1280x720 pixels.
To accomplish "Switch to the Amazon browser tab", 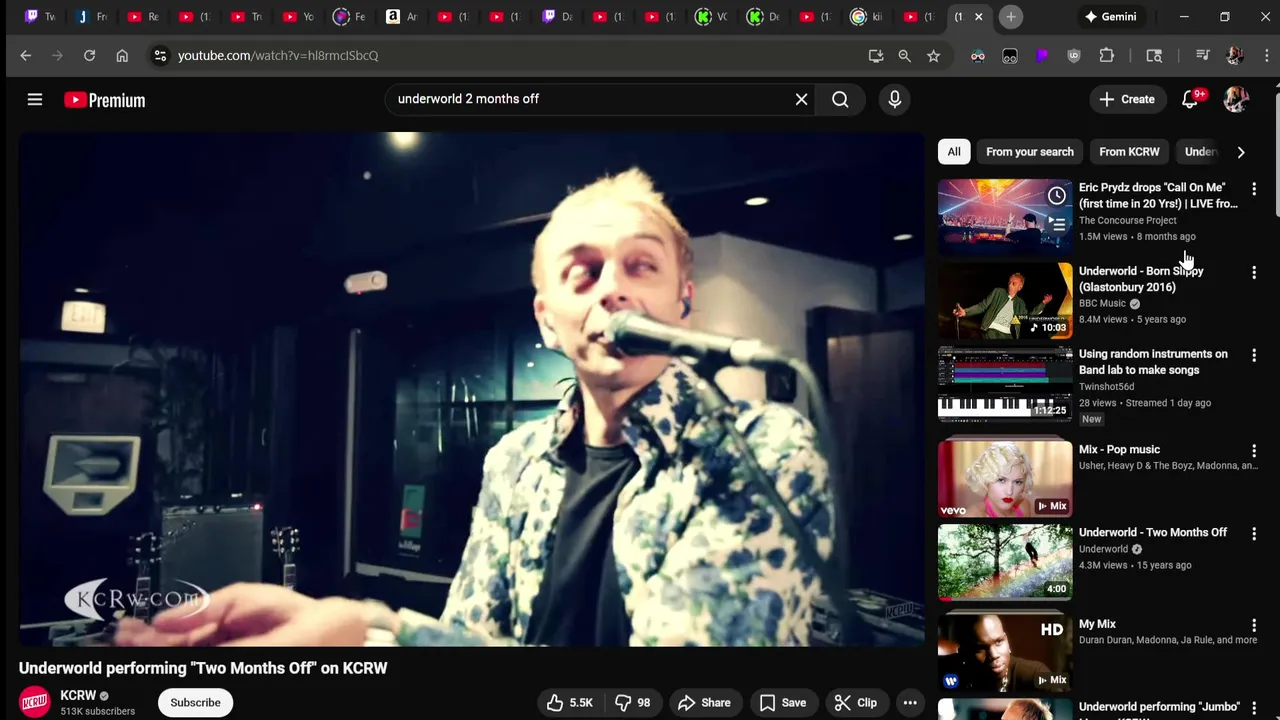I will pyautogui.click(x=401, y=17).
